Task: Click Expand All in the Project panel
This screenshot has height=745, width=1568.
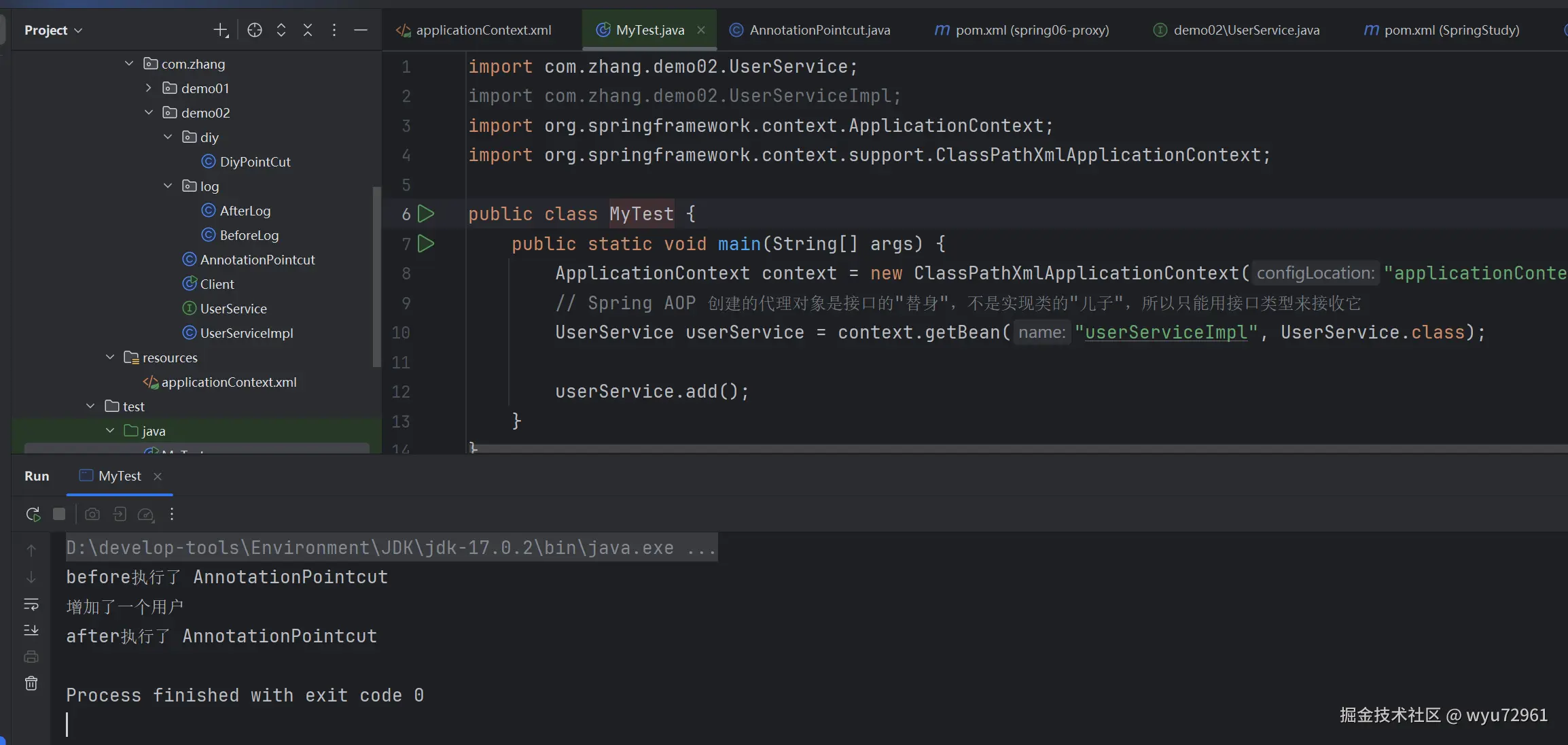Action: [x=281, y=30]
